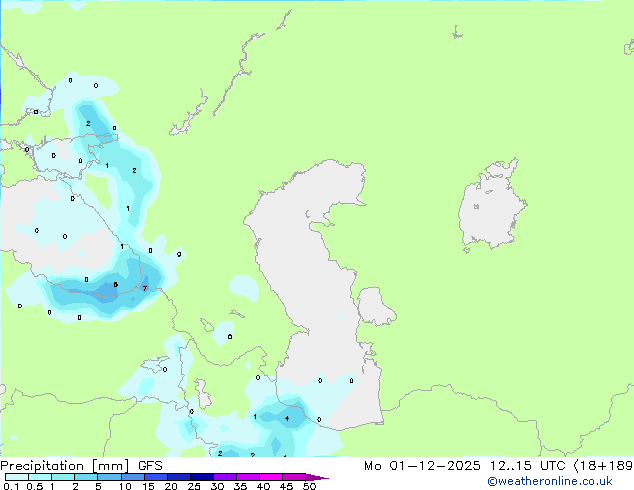Click the precipitation value '4' on the map
The image size is (634, 490).
(287, 418)
